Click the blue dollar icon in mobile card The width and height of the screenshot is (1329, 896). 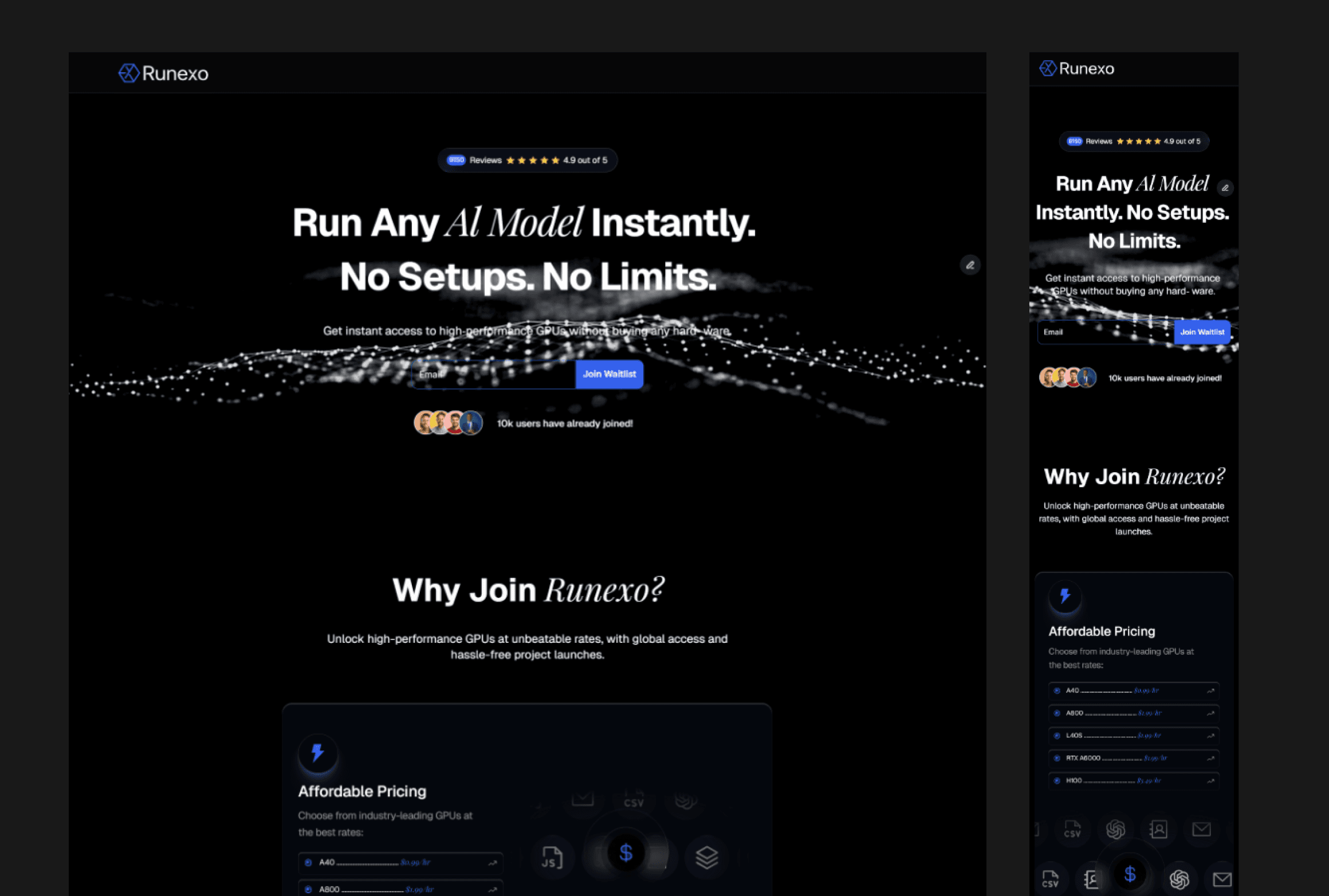click(x=1130, y=874)
